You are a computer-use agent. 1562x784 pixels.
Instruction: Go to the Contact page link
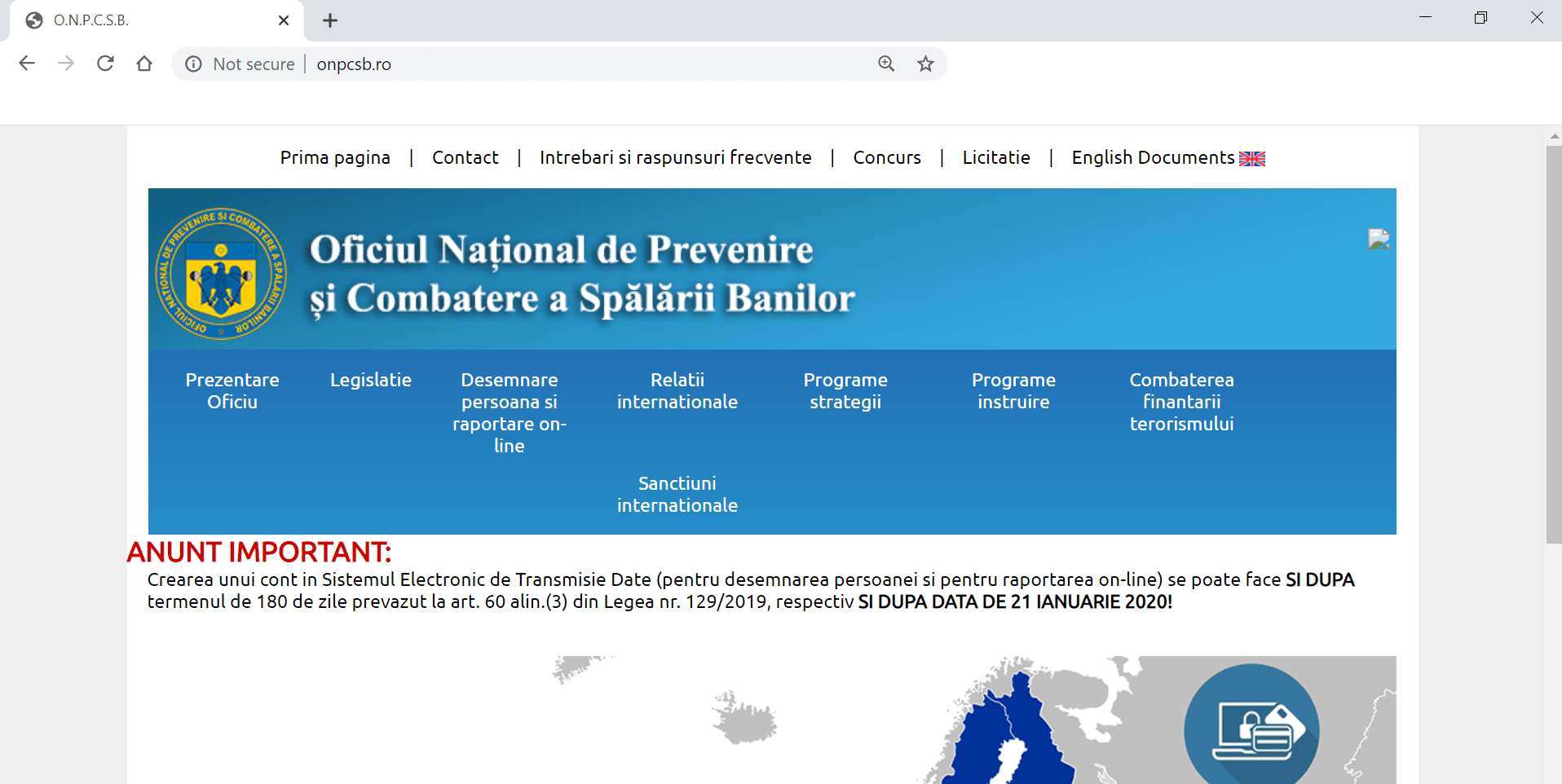pyautogui.click(x=465, y=157)
